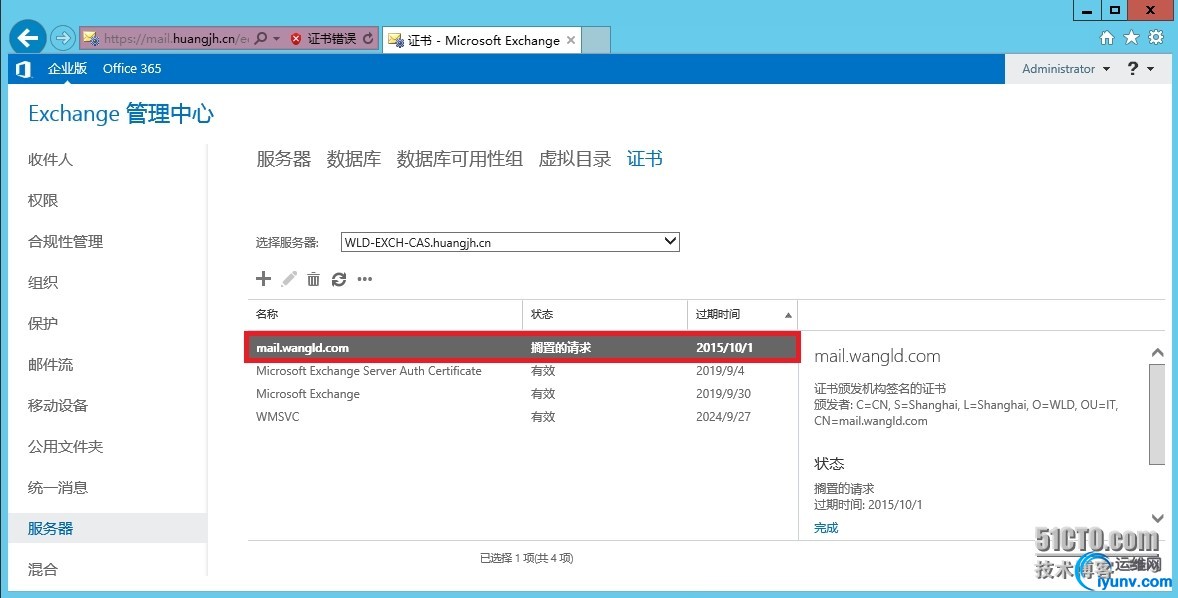Open more options ellipsis menu

pos(365,279)
